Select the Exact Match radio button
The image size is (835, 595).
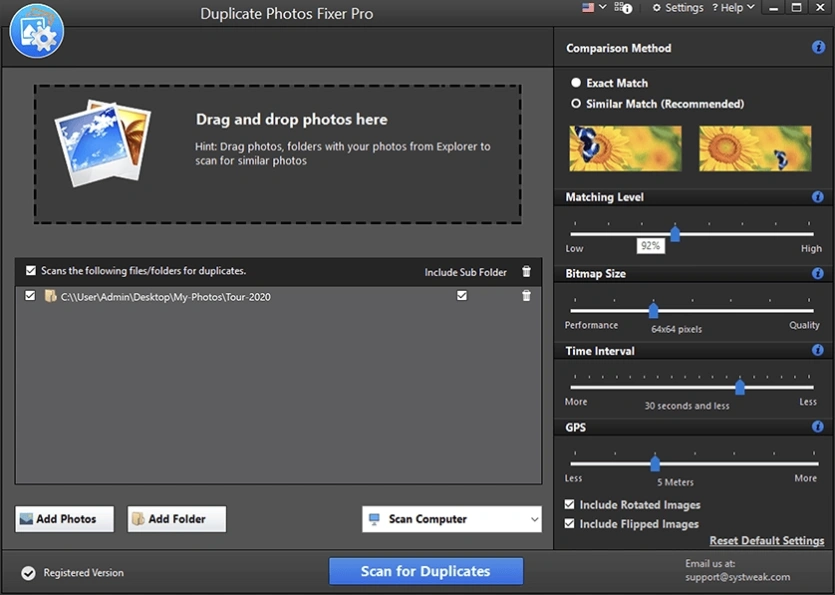pos(574,83)
